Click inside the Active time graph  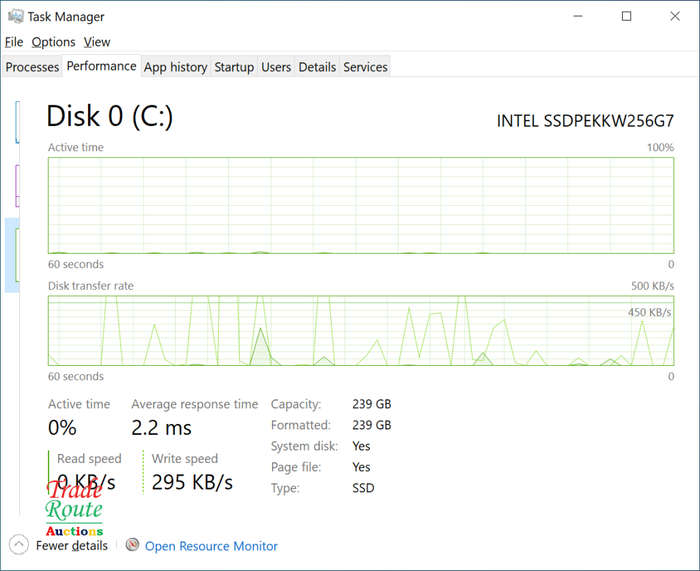click(x=361, y=205)
